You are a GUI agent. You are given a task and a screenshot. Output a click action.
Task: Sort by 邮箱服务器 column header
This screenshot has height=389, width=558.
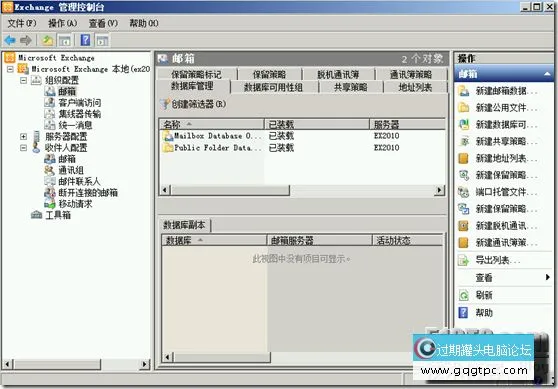tap(319, 241)
